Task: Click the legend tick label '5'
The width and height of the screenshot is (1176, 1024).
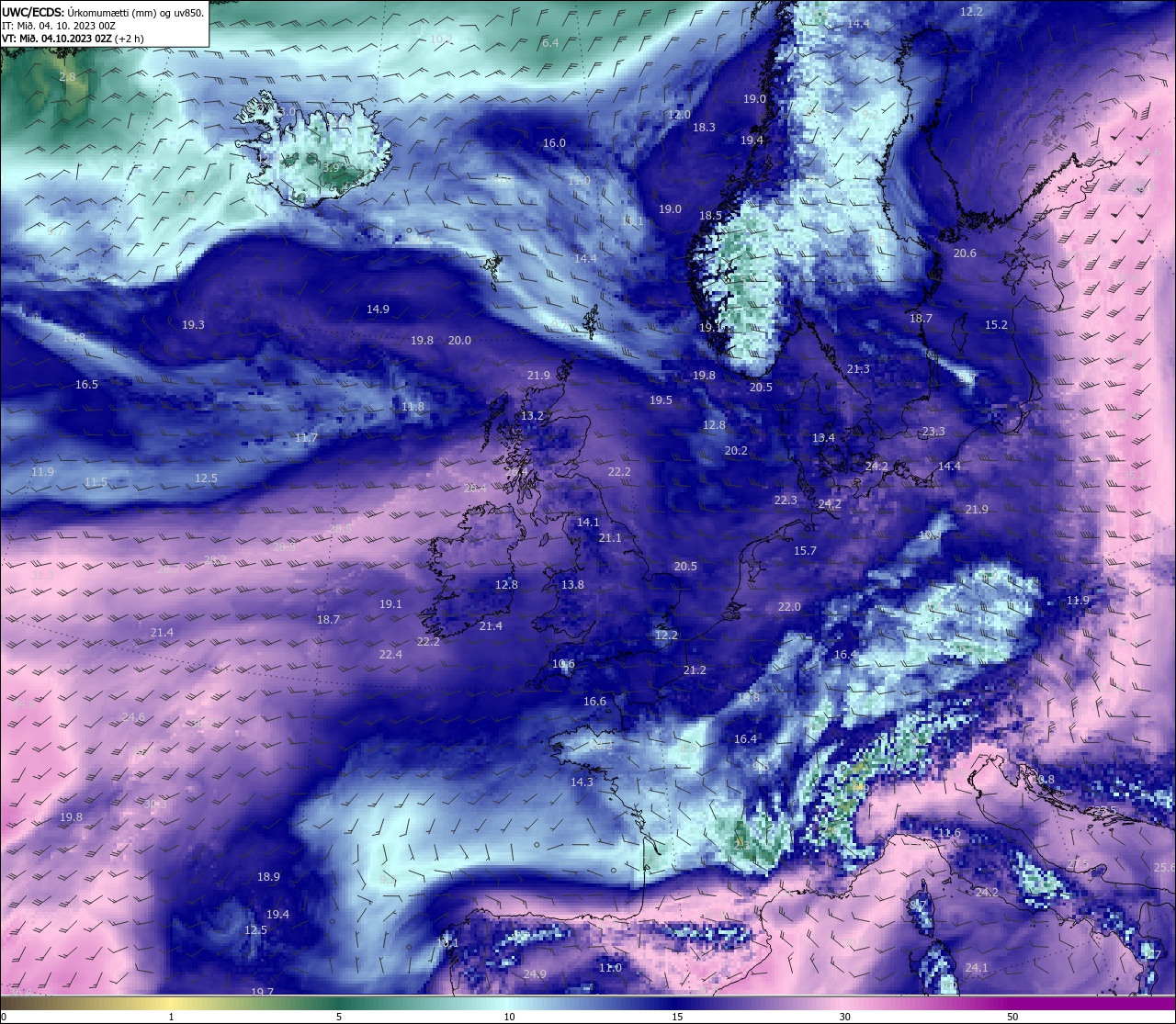Action: tap(339, 1017)
